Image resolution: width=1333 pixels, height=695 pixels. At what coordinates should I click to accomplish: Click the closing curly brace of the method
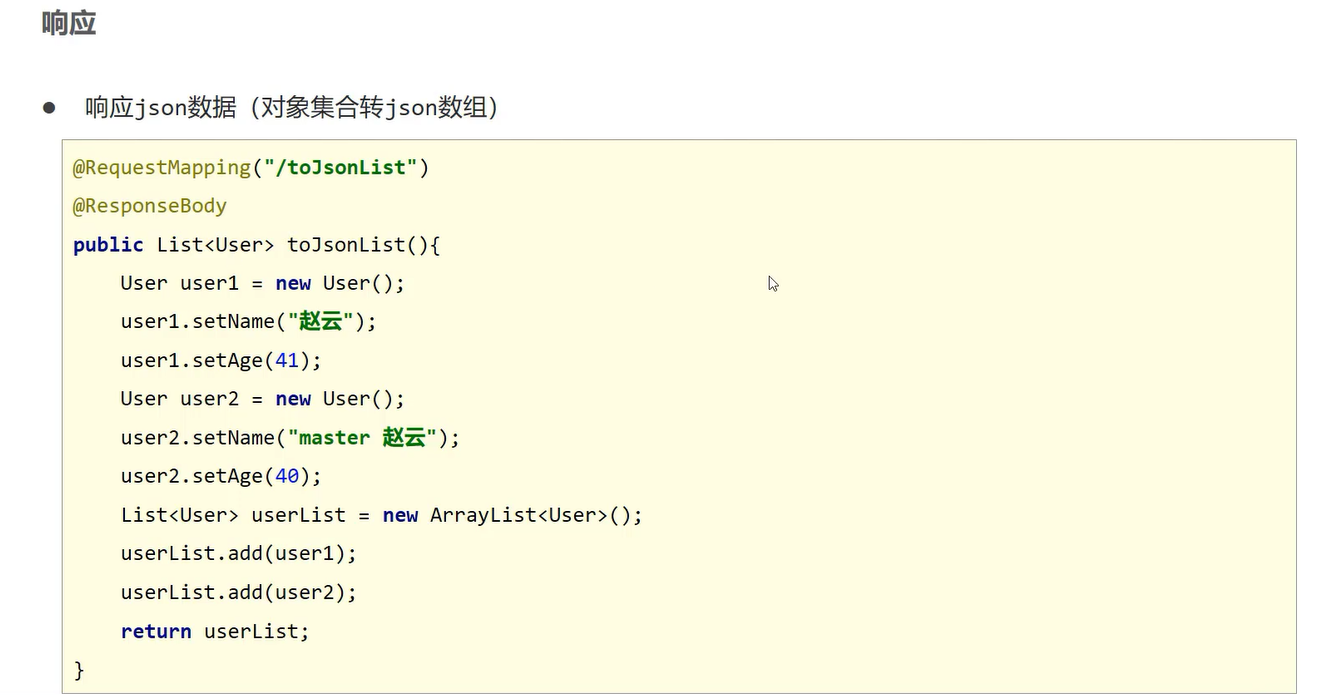point(79,670)
